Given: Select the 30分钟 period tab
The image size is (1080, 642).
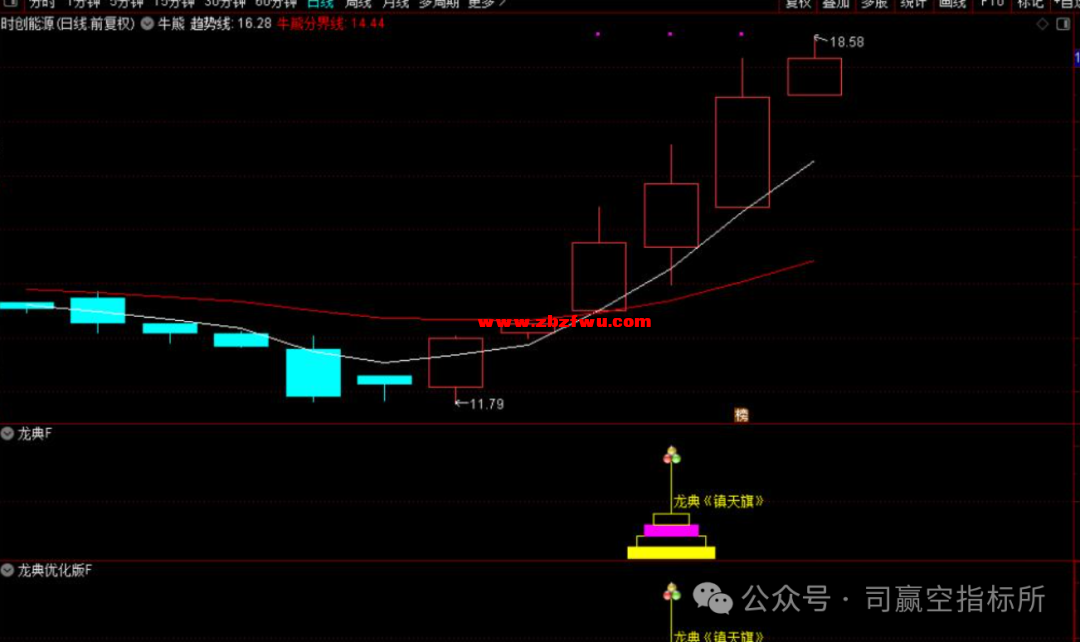Looking at the screenshot, I should point(225,3).
